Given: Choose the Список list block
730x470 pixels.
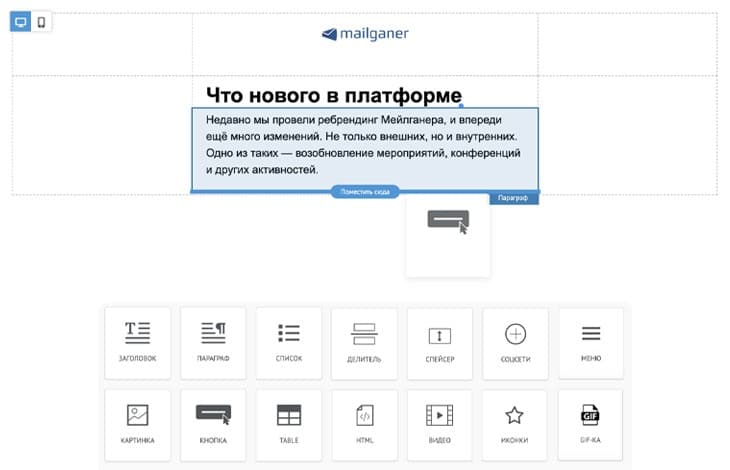Looking at the screenshot, I should [289, 342].
